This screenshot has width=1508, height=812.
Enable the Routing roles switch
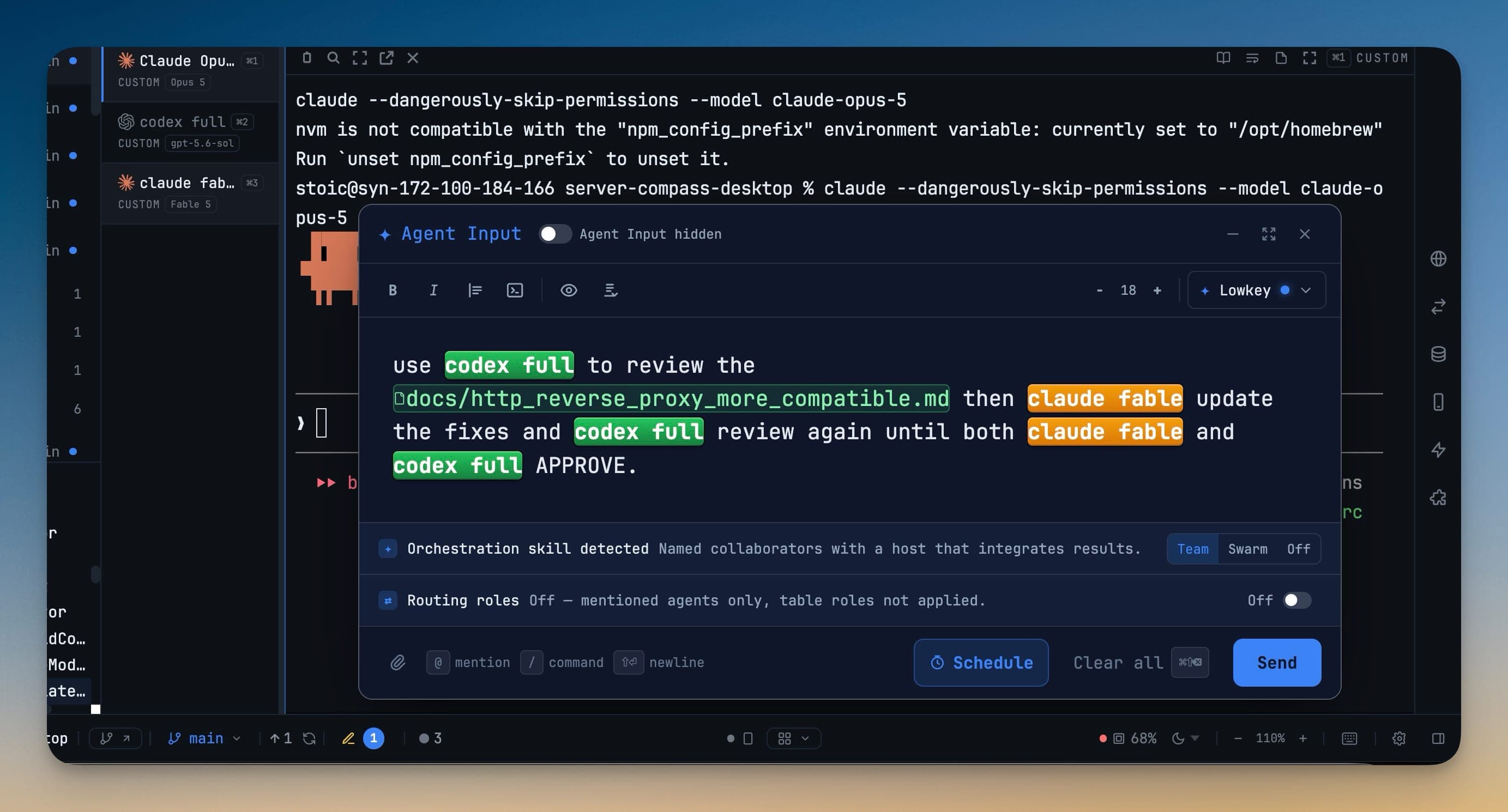coord(1296,600)
